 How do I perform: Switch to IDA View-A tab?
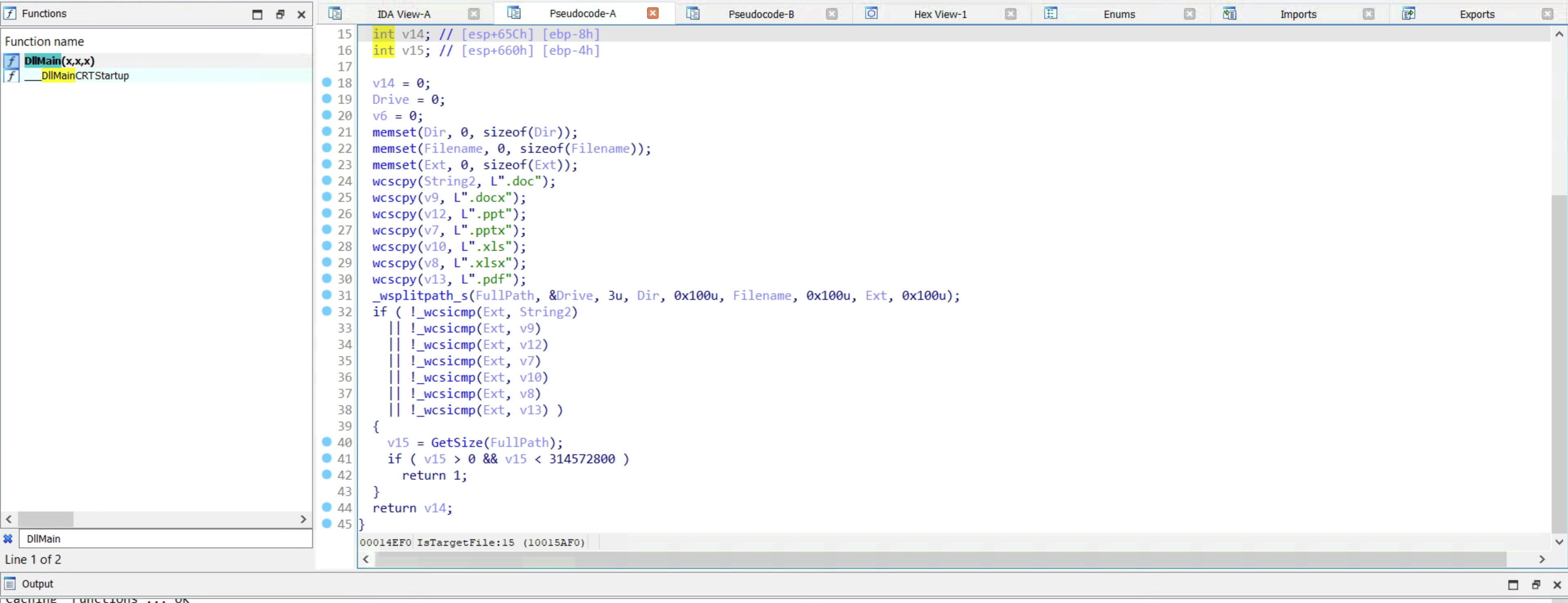[x=404, y=13]
